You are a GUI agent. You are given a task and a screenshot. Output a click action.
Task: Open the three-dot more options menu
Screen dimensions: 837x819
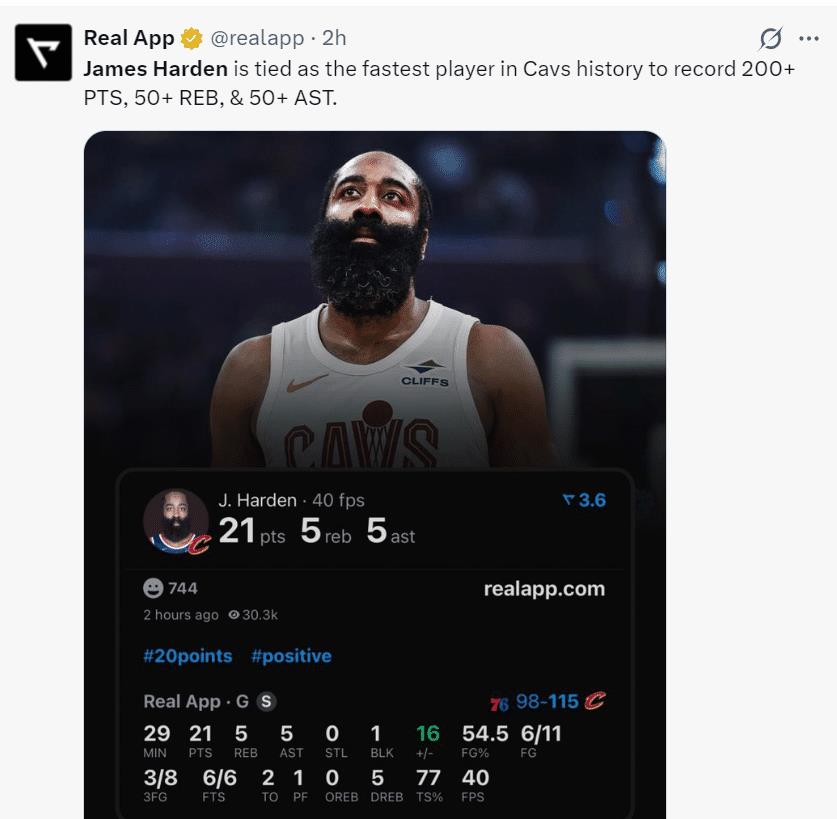pyautogui.click(x=808, y=39)
